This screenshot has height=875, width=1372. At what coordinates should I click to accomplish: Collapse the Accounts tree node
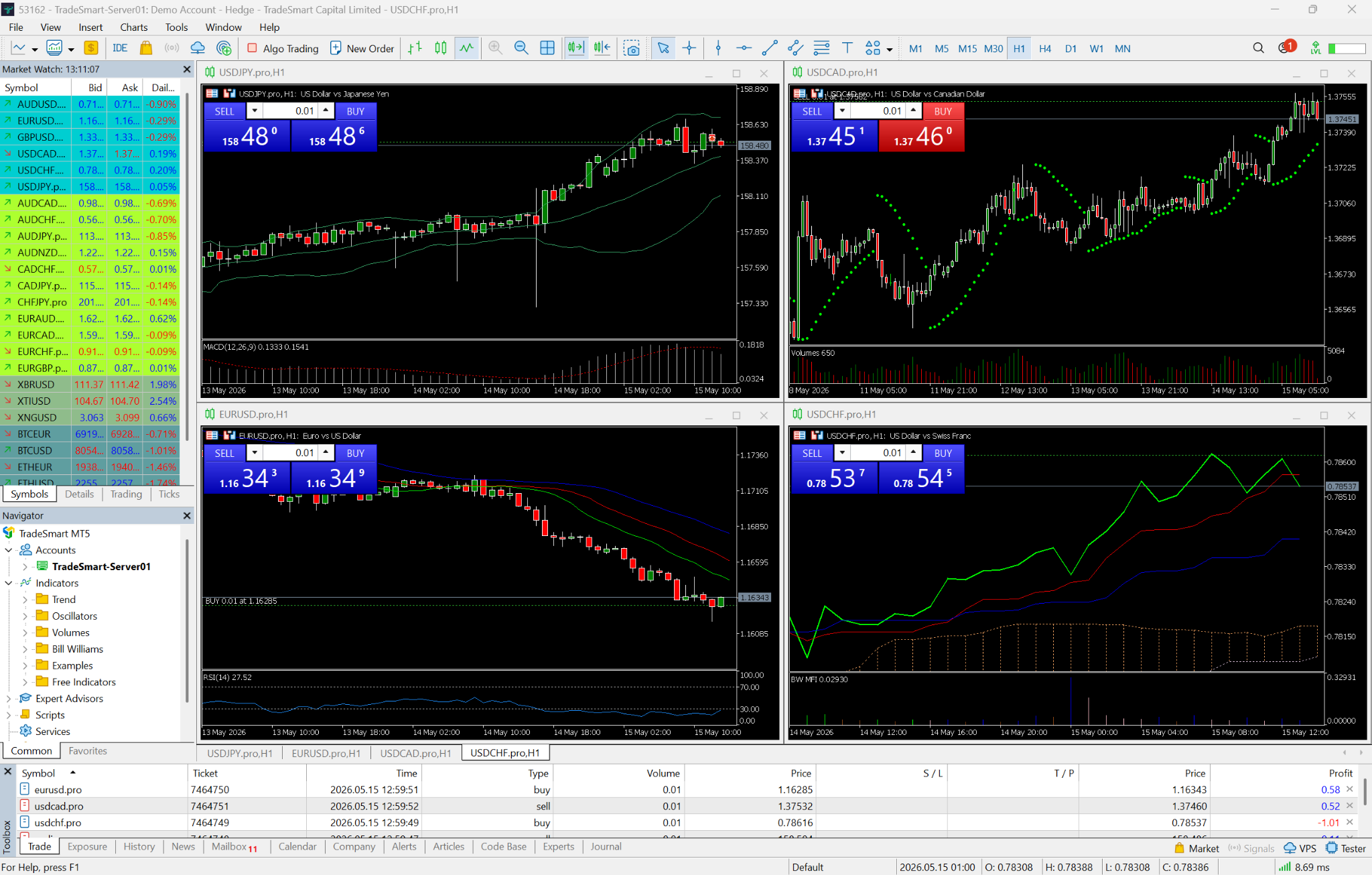click(9, 550)
